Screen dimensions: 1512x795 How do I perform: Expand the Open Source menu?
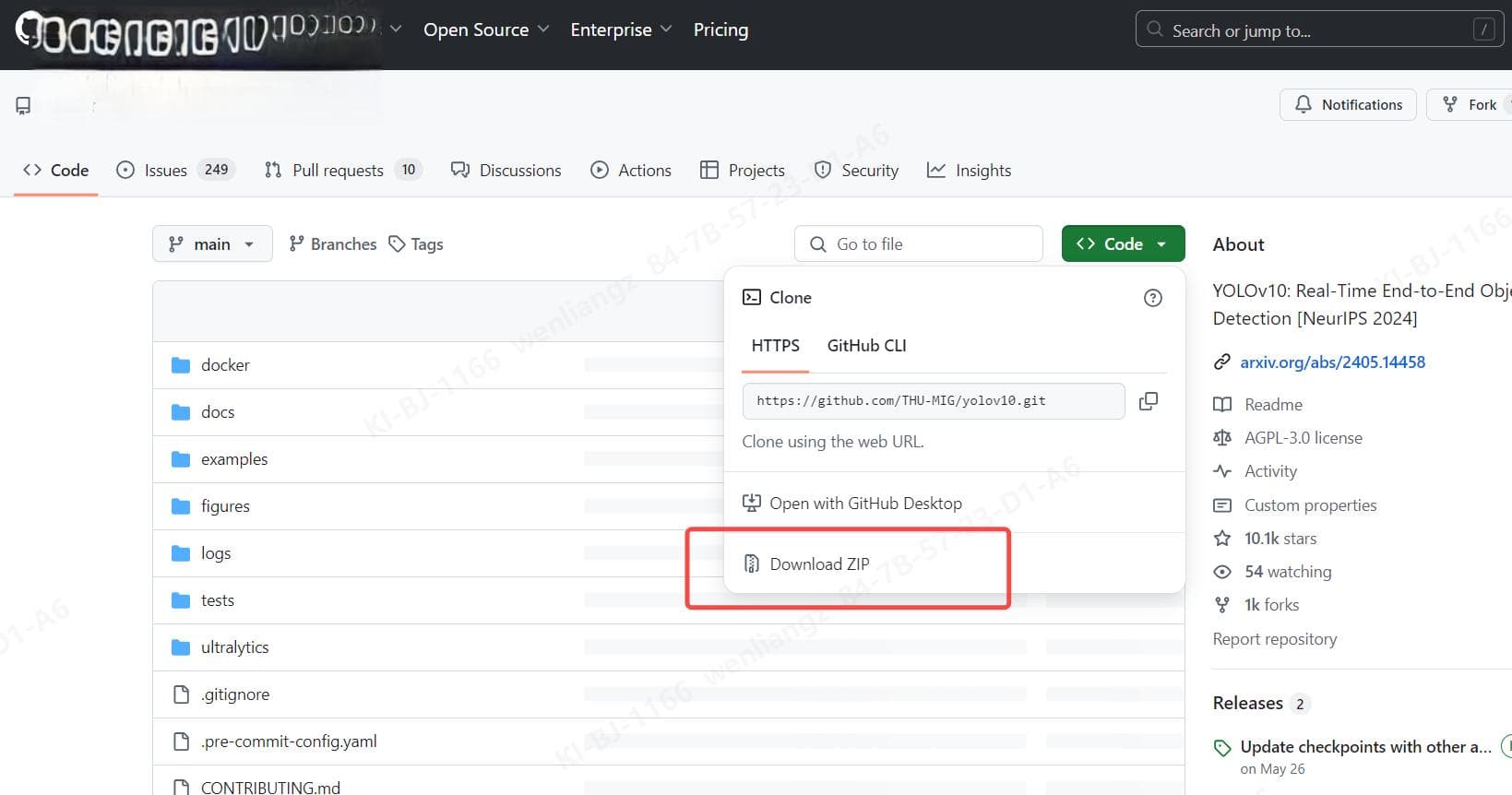pos(486,30)
